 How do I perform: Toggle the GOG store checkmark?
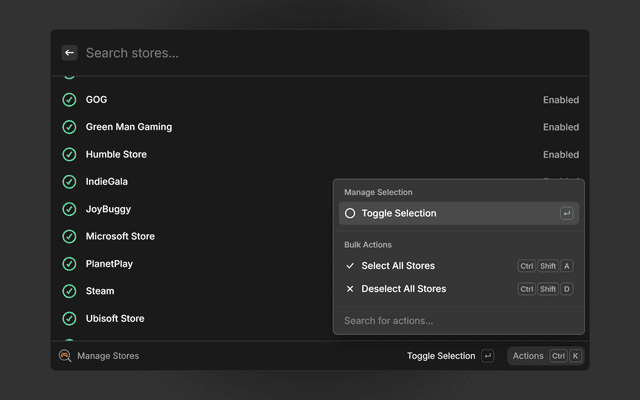tap(69, 100)
